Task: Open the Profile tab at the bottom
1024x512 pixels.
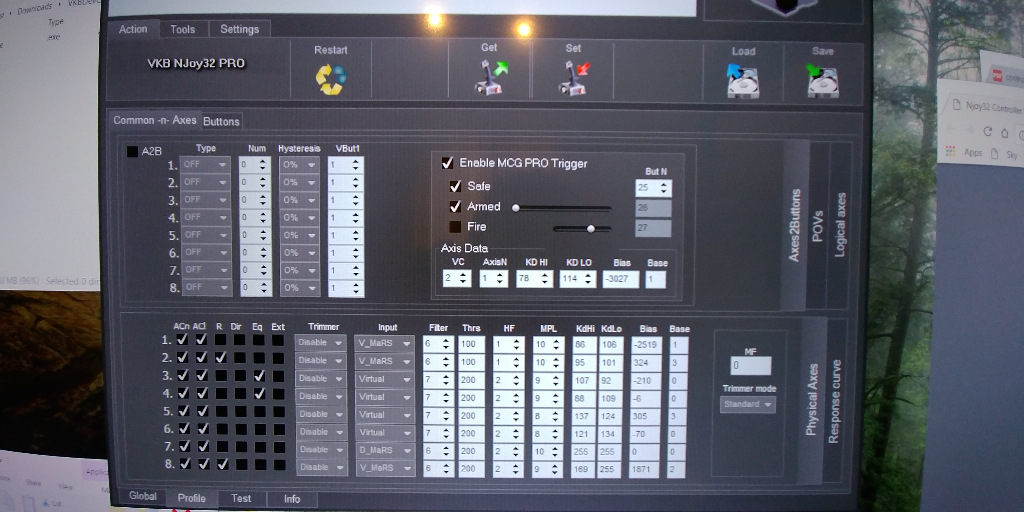Action: (191, 498)
